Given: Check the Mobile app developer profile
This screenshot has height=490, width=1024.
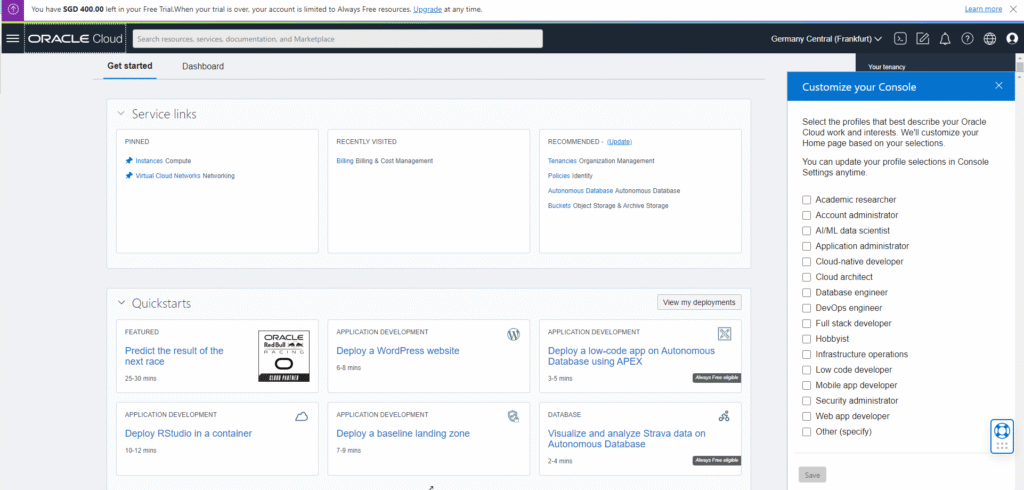Looking at the screenshot, I should click(807, 385).
